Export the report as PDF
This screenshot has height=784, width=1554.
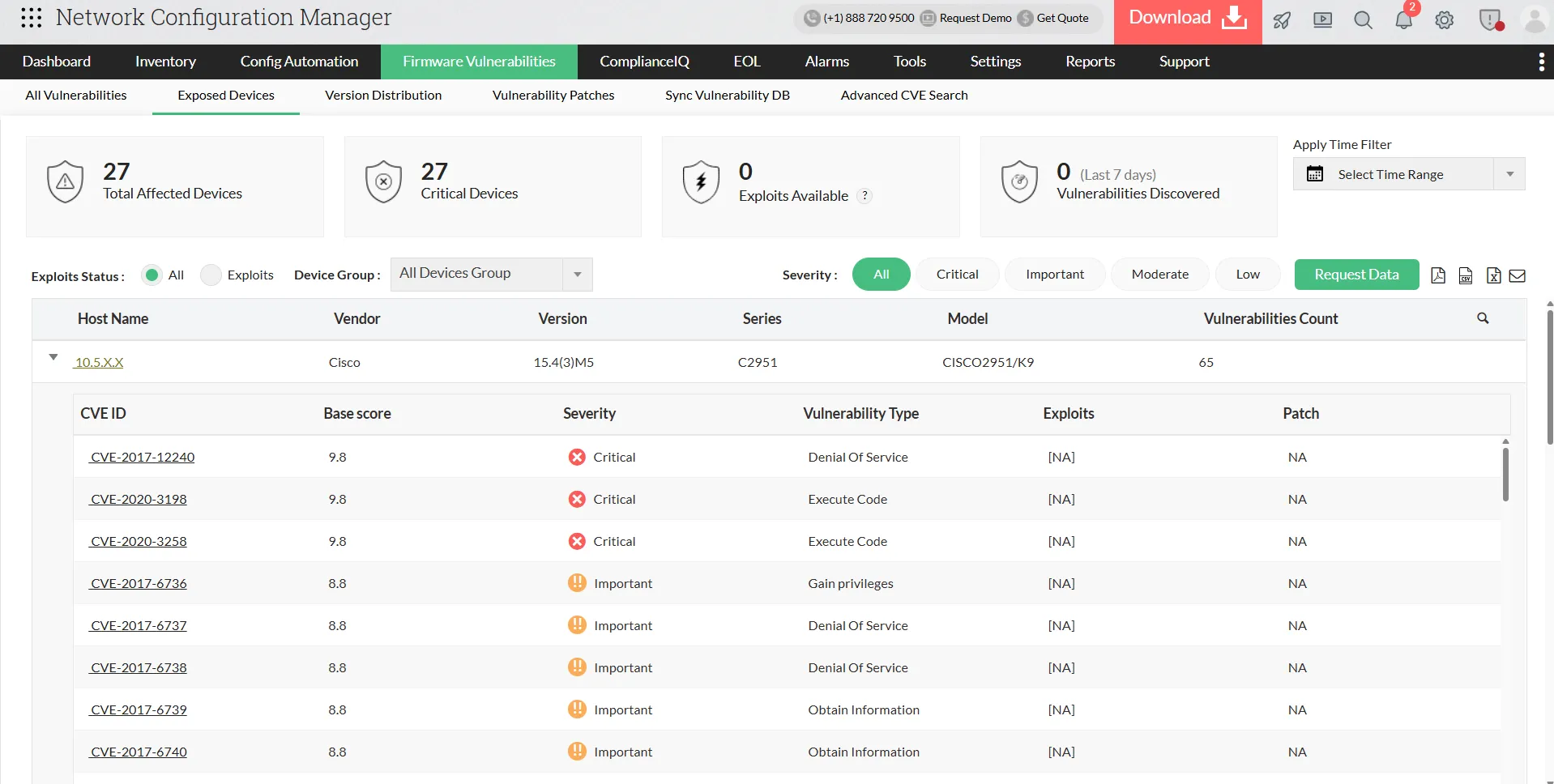[x=1438, y=275]
